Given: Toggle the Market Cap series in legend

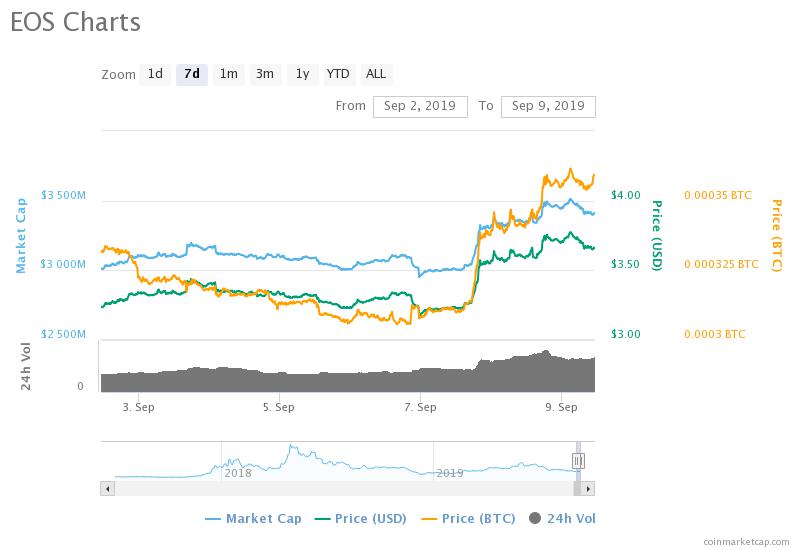Looking at the screenshot, I should click(253, 519).
